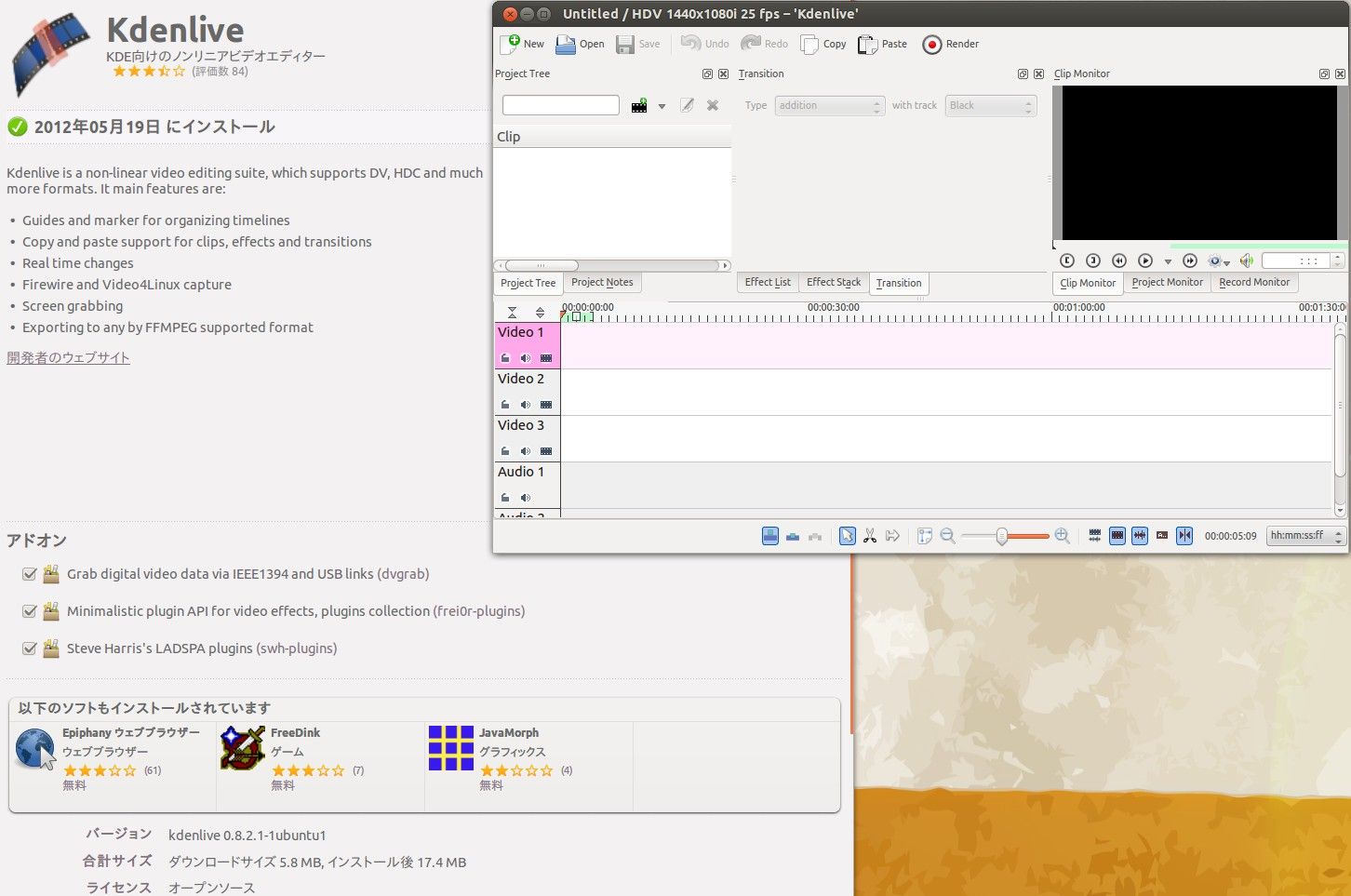
Task: Open the monitor settings gear menu
Action: coord(1218,261)
